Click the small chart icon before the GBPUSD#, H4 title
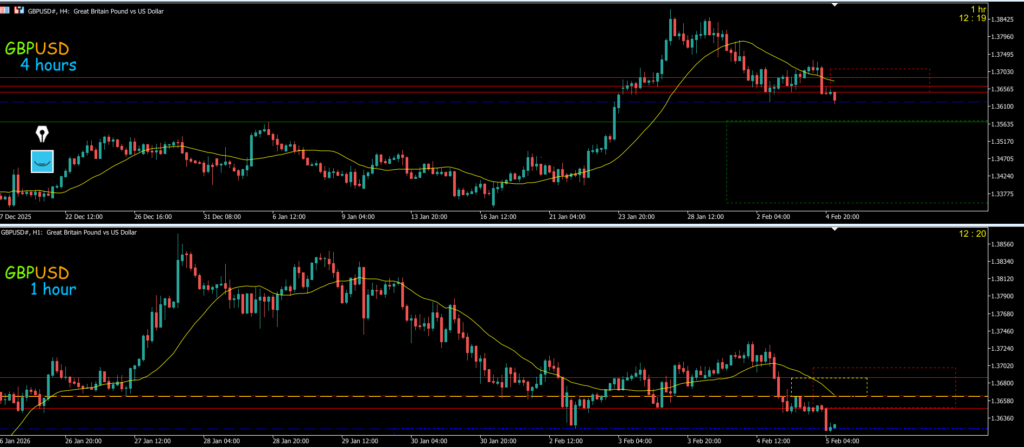 [x=19, y=10]
